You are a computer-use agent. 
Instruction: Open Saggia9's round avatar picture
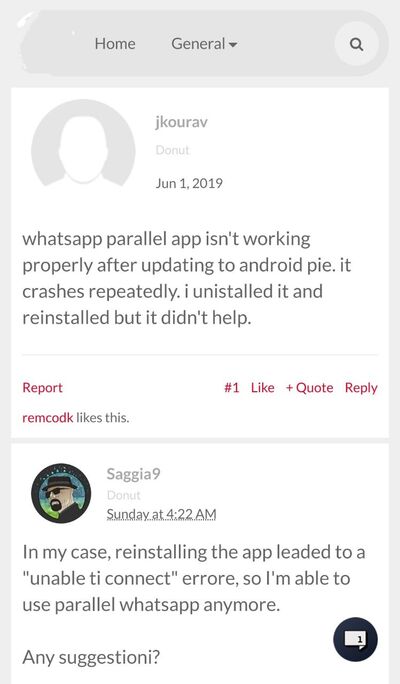pyautogui.click(x=61, y=493)
